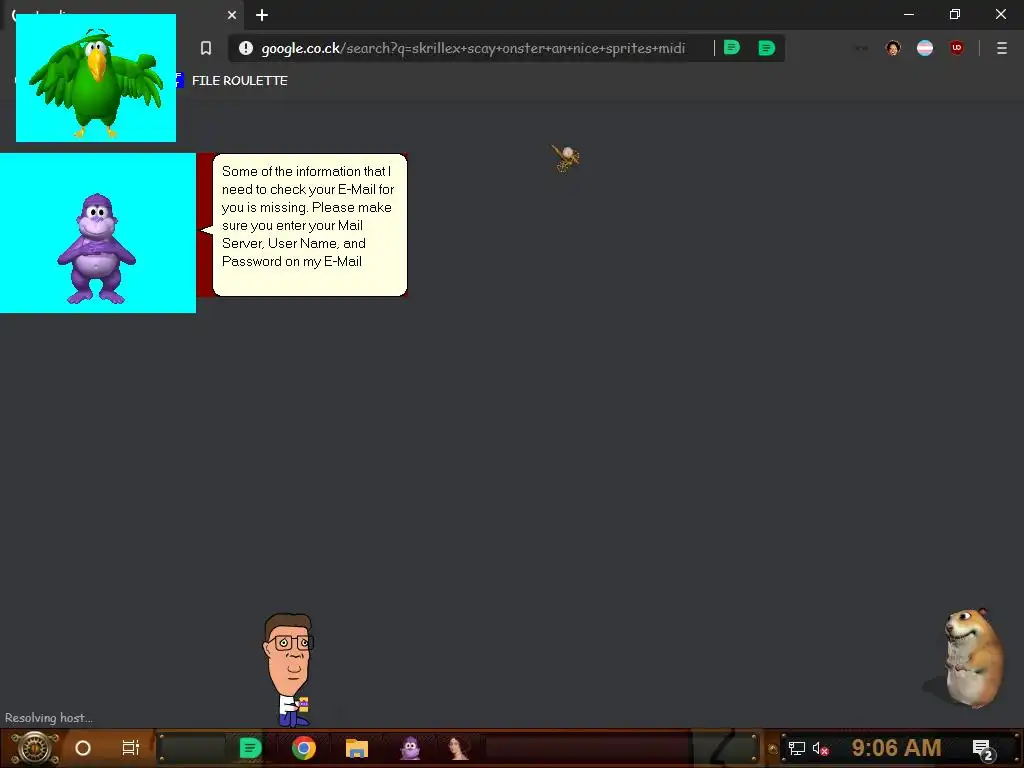
Task: Click the small saxophone character sprite
Action: 566,159
